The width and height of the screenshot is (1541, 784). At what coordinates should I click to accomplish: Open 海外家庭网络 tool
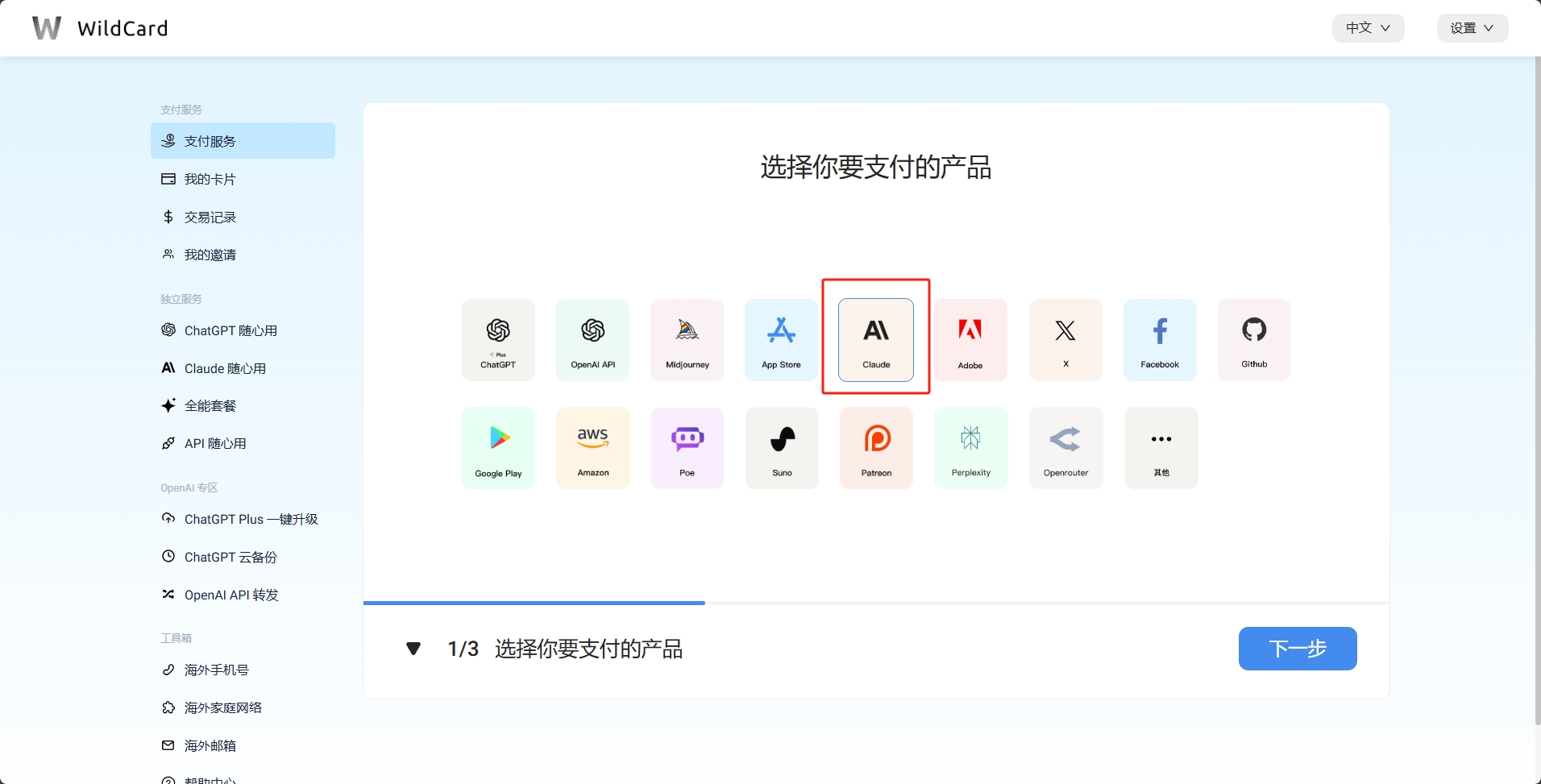(x=243, y=707)
